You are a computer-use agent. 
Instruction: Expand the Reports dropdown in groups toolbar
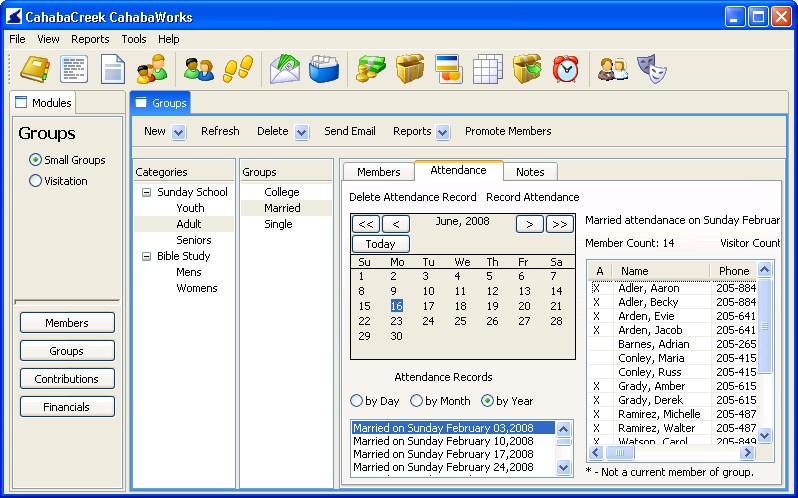443,132
